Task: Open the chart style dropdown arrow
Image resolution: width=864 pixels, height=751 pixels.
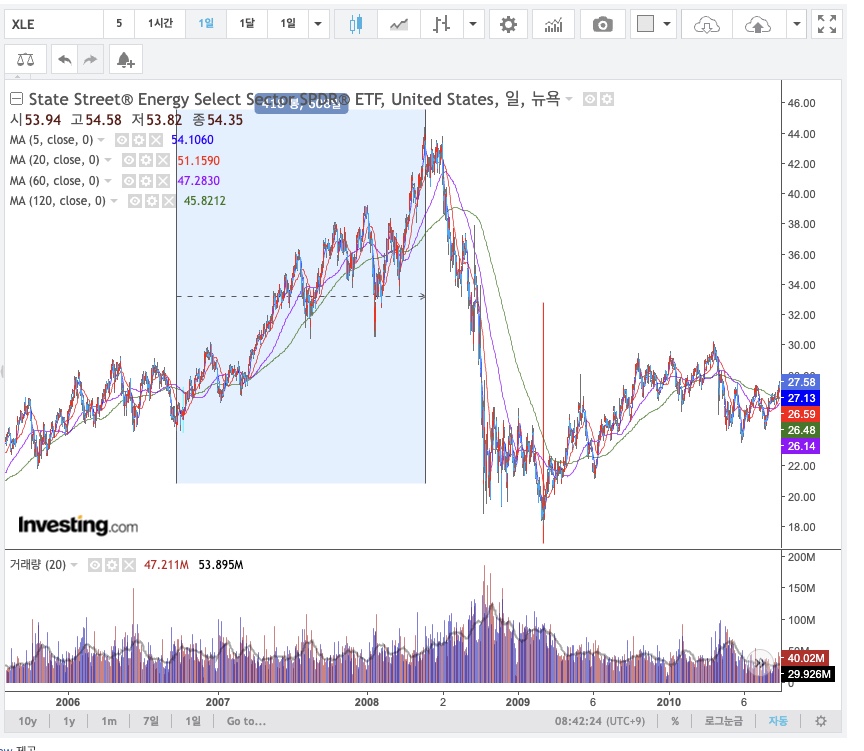Action: click(473, 24)
